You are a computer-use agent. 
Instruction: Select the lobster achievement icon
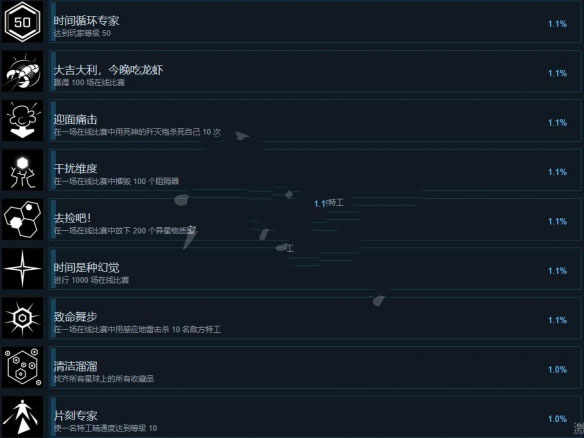tap(22, 71)
